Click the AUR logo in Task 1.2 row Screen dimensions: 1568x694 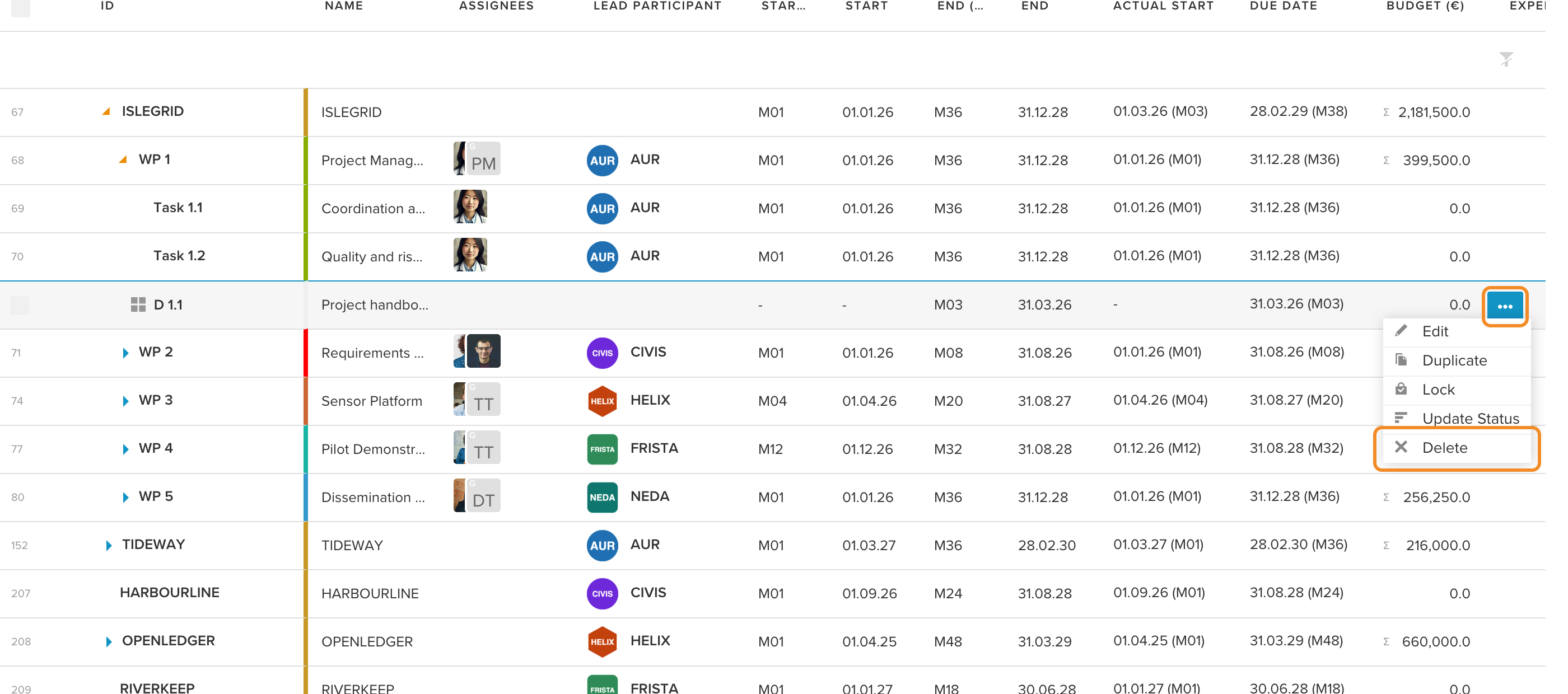point(602,257)
